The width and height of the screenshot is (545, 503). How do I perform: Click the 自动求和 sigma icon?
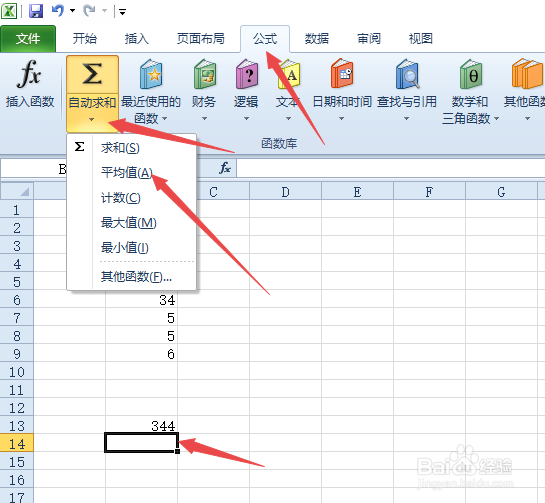(x=92, y=74)
